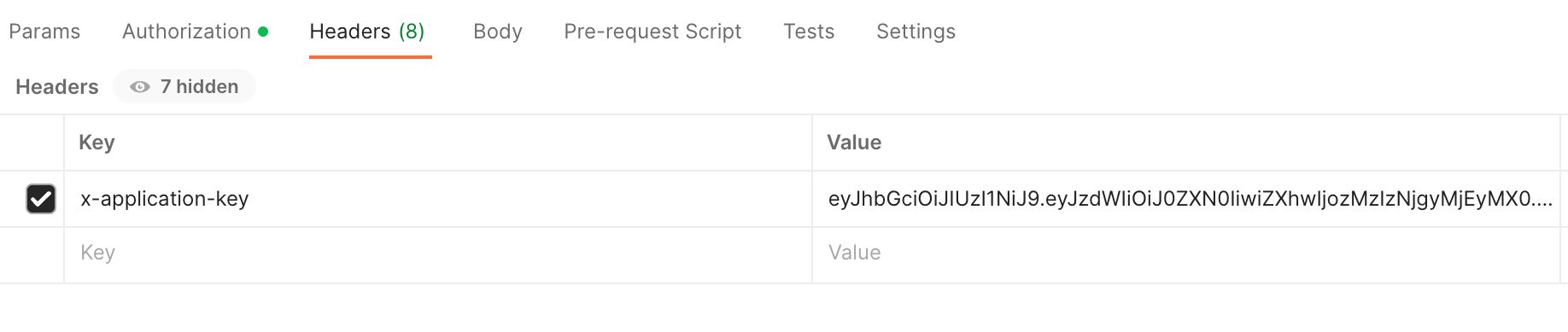Screen dimensions: 1568x332
Task: Click the empty Key placeholder field
Action: 438,253
